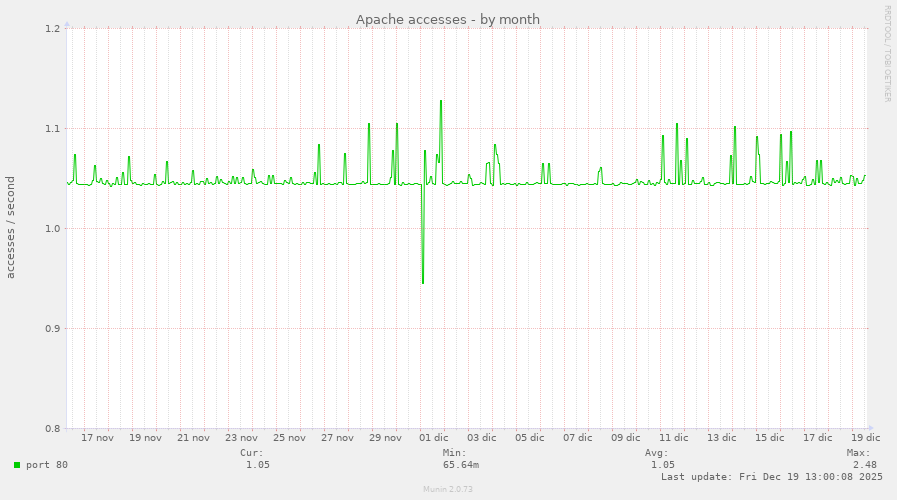
Task: Click the '11 dic' date label
Action: point(674,438)
